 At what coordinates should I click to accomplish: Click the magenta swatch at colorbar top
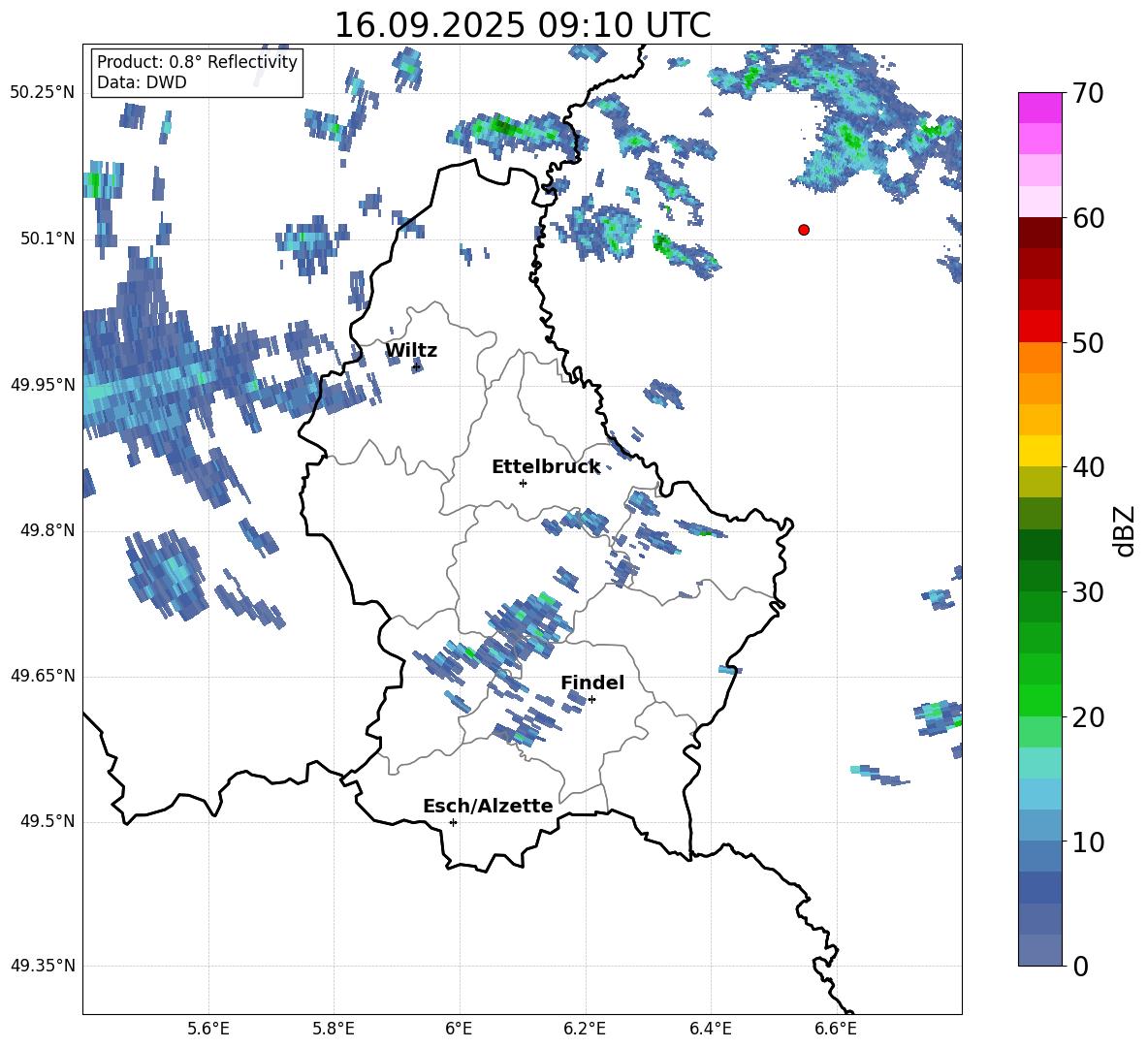(x=1039, y=108)
